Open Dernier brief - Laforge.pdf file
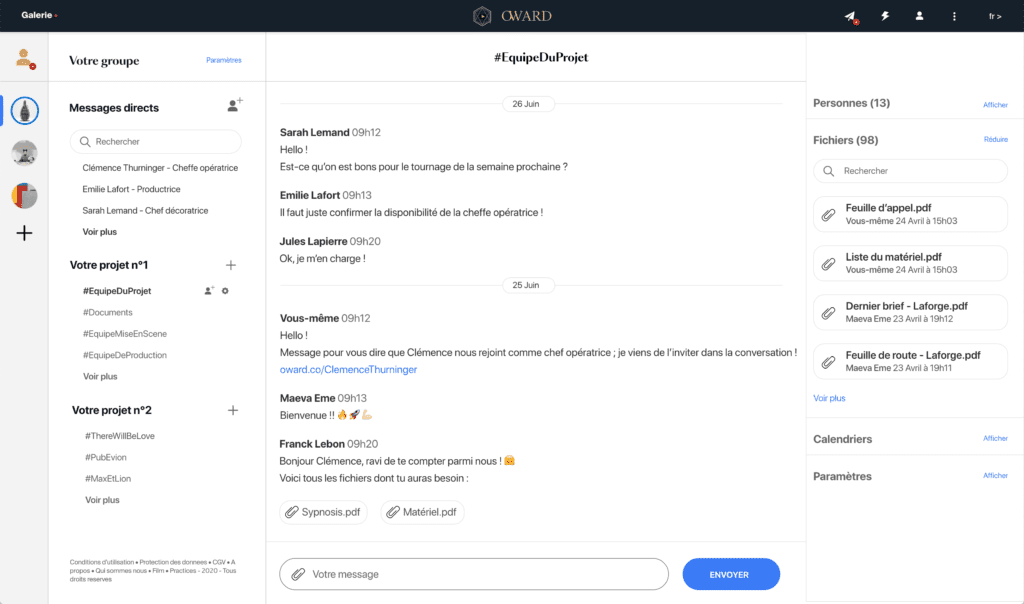Screen dimensions: 1024x604 click(910, 312)
